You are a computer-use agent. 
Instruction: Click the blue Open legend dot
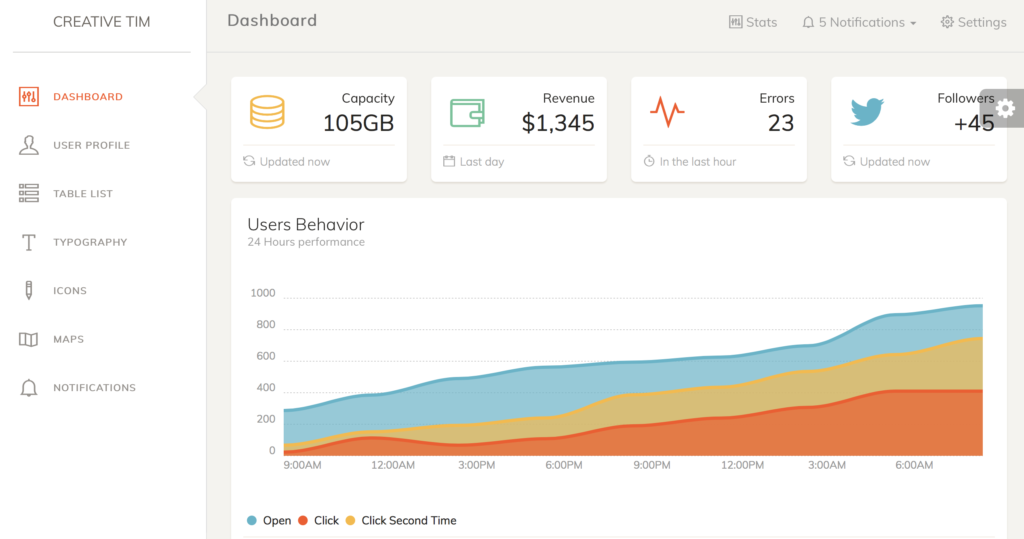252,520
